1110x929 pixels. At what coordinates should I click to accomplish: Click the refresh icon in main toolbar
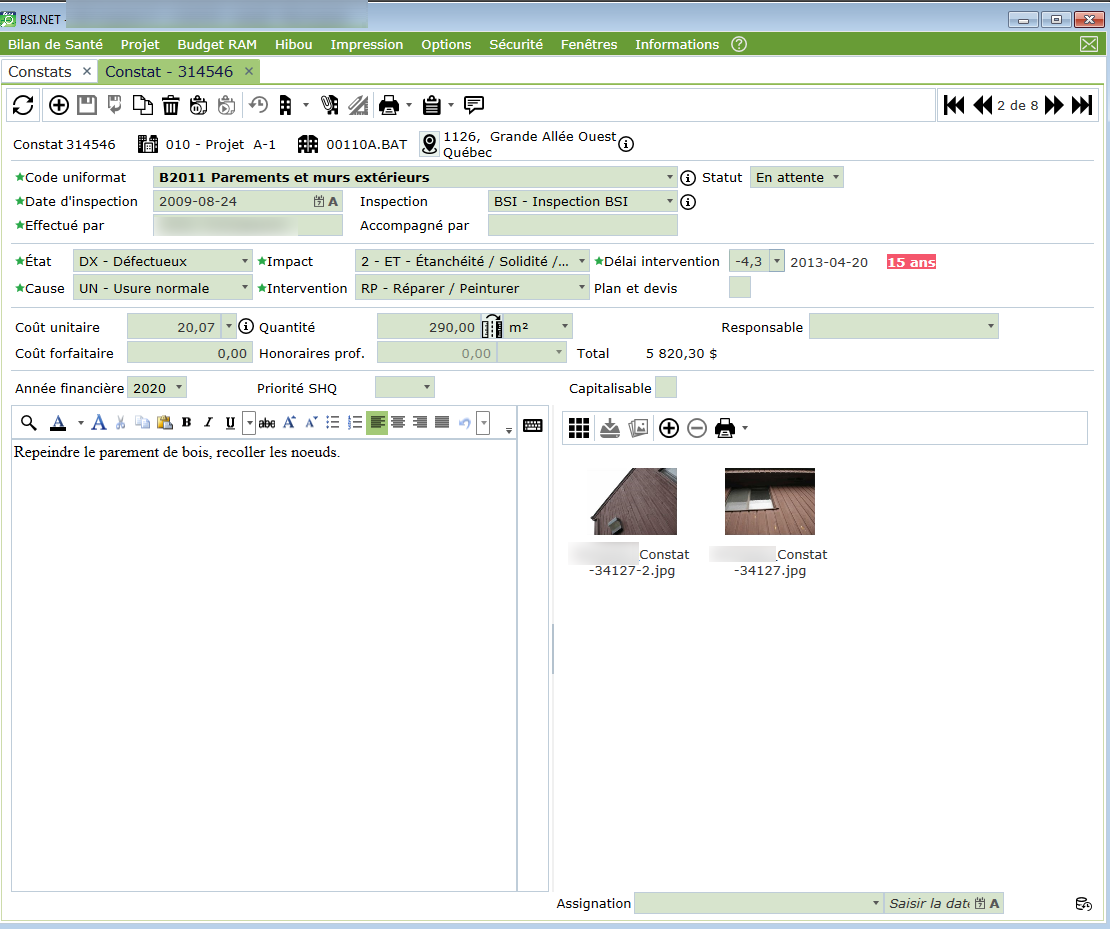click(x=23, y=105)
